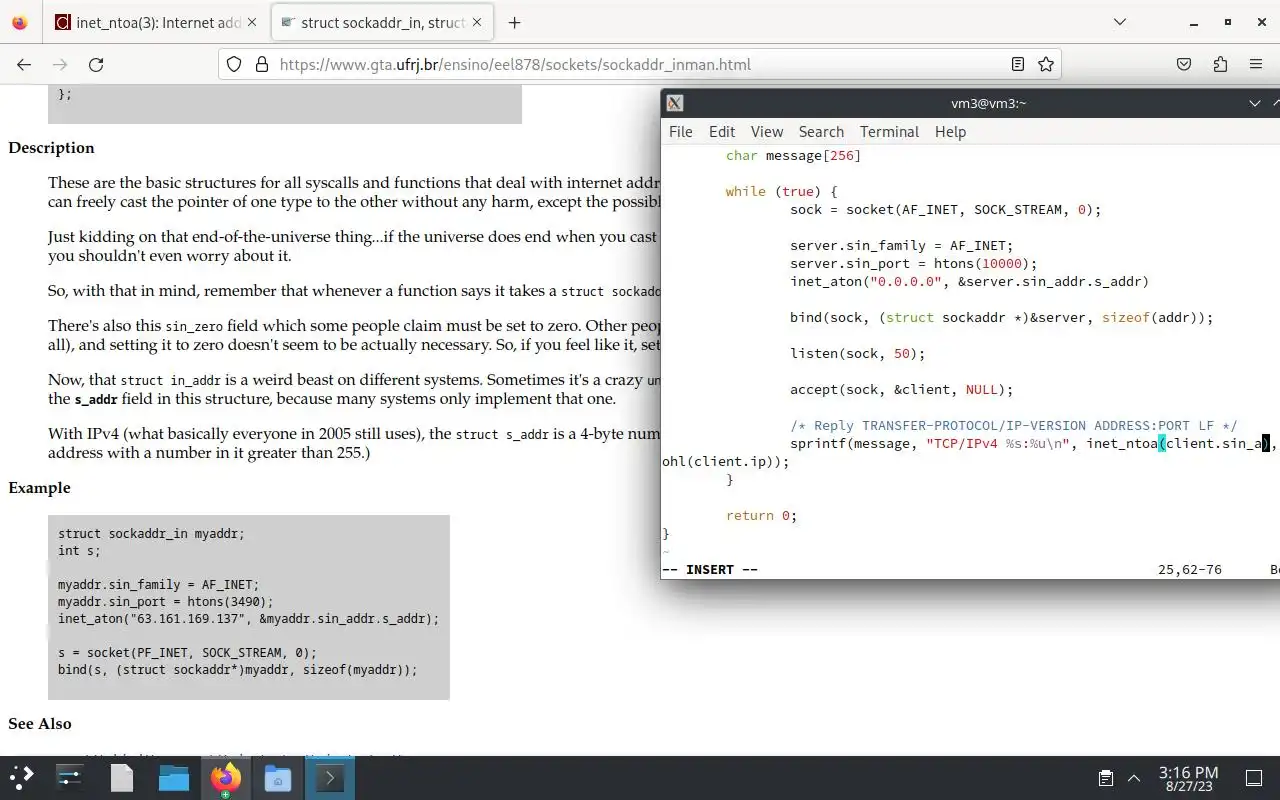The width and height of the screenshot is (1280, 800).
Task: Bookmark this page with the star
Action: [x=1046, y=64]
